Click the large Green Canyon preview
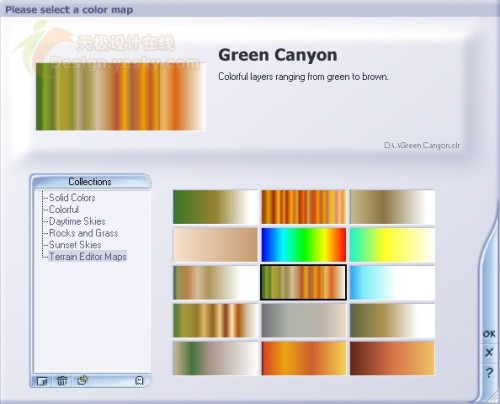Screen dimensions: 500x404 tap(120, 96)
